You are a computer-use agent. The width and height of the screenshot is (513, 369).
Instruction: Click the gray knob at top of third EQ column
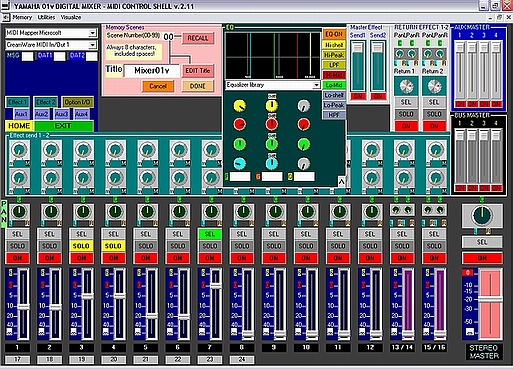click(303, 106)
